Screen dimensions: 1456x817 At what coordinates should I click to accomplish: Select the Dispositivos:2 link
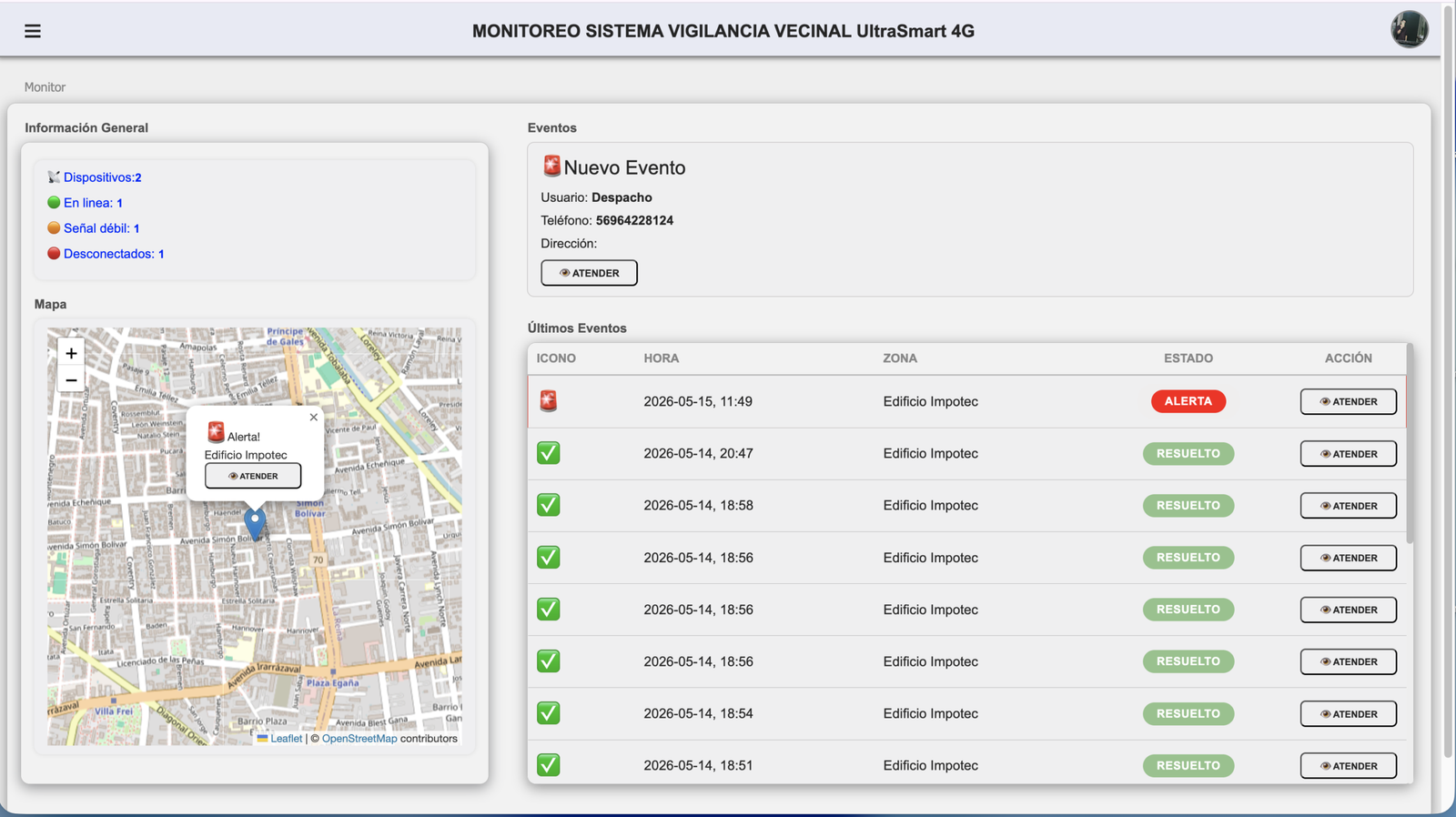[102, 177]
